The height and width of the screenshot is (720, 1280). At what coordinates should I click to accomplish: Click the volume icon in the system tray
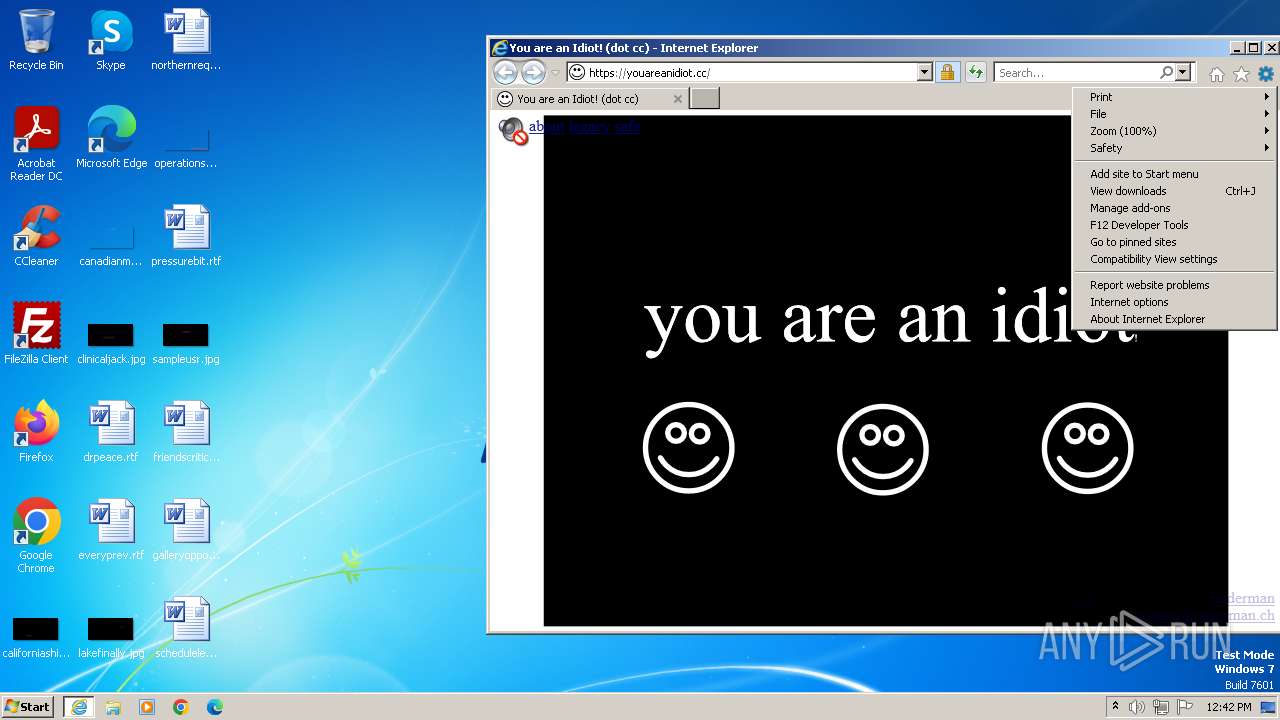point(1137,707)
